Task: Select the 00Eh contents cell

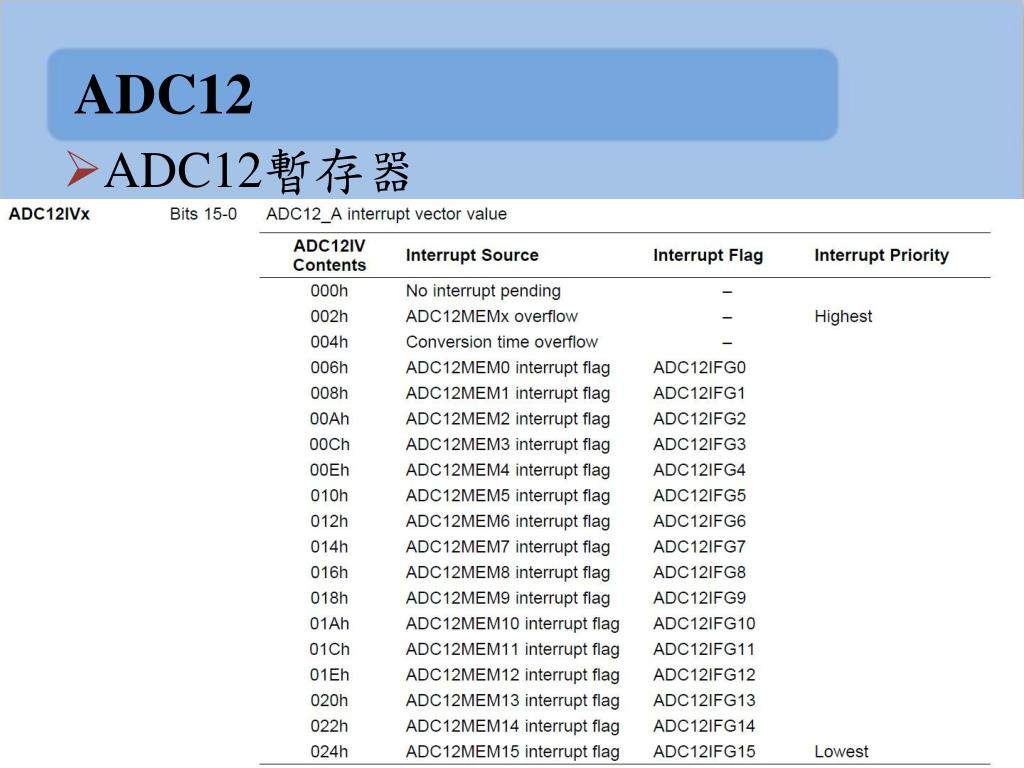Action: [329, 470]
